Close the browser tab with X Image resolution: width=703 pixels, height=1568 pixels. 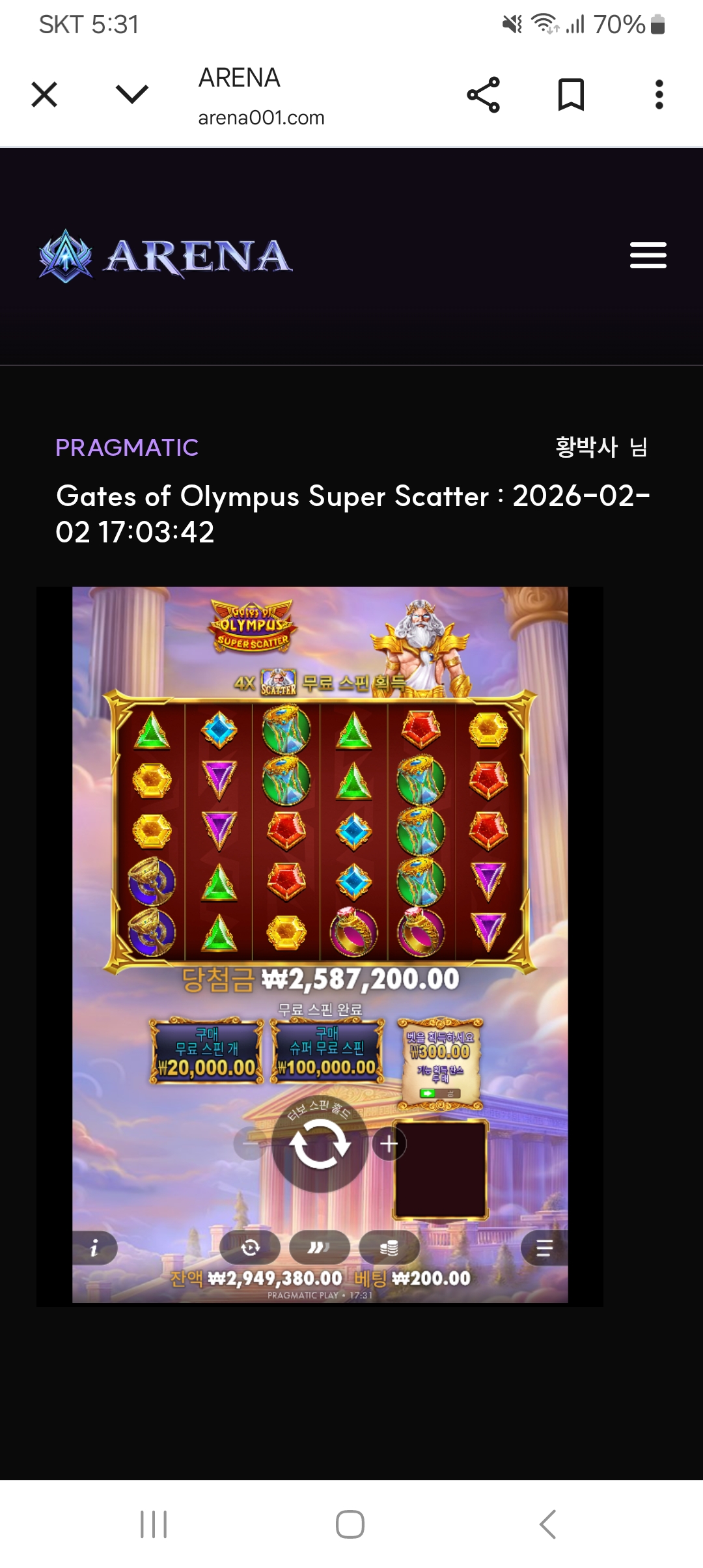click(x=44, y=95)
